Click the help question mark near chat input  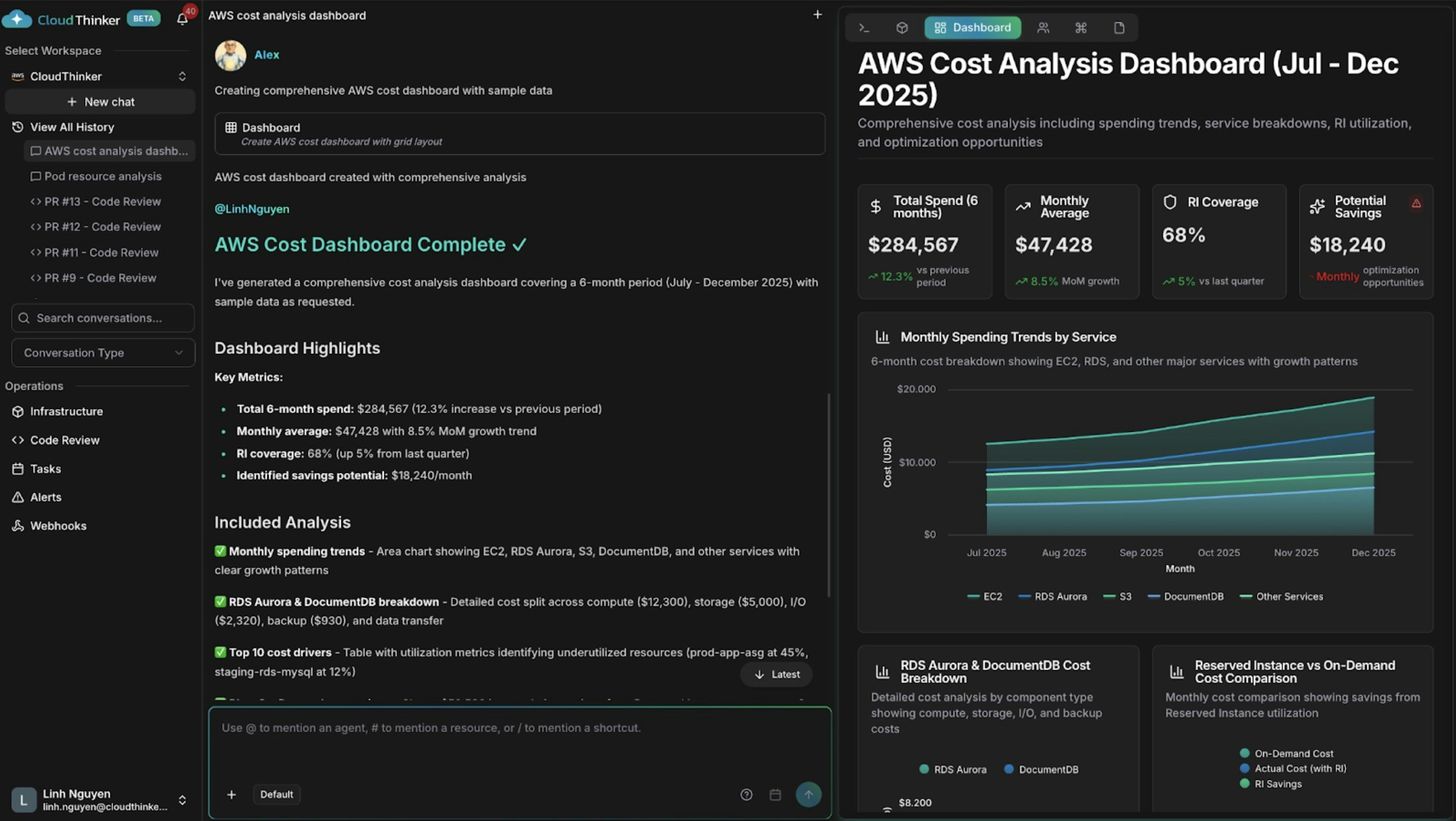point(746,794)
